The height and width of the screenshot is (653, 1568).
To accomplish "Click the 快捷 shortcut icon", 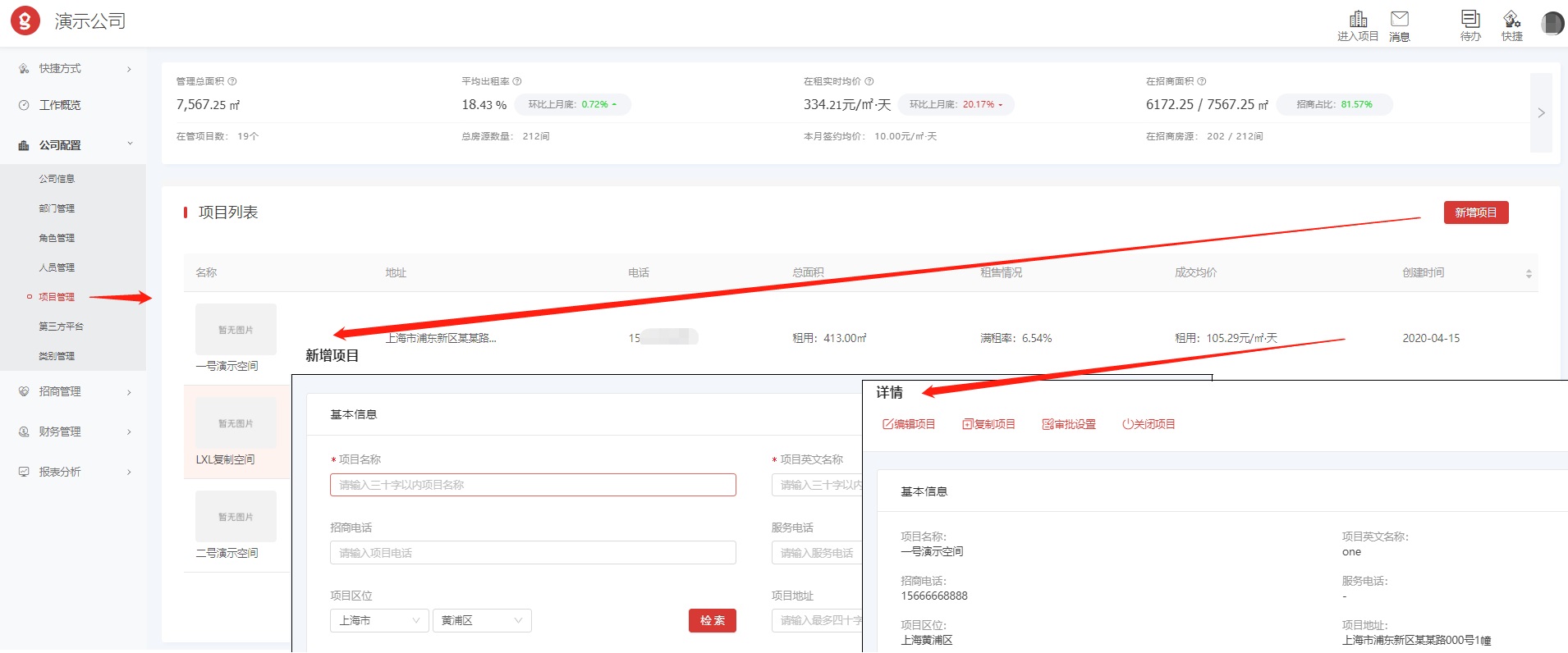I will [x=1511, y=19].
